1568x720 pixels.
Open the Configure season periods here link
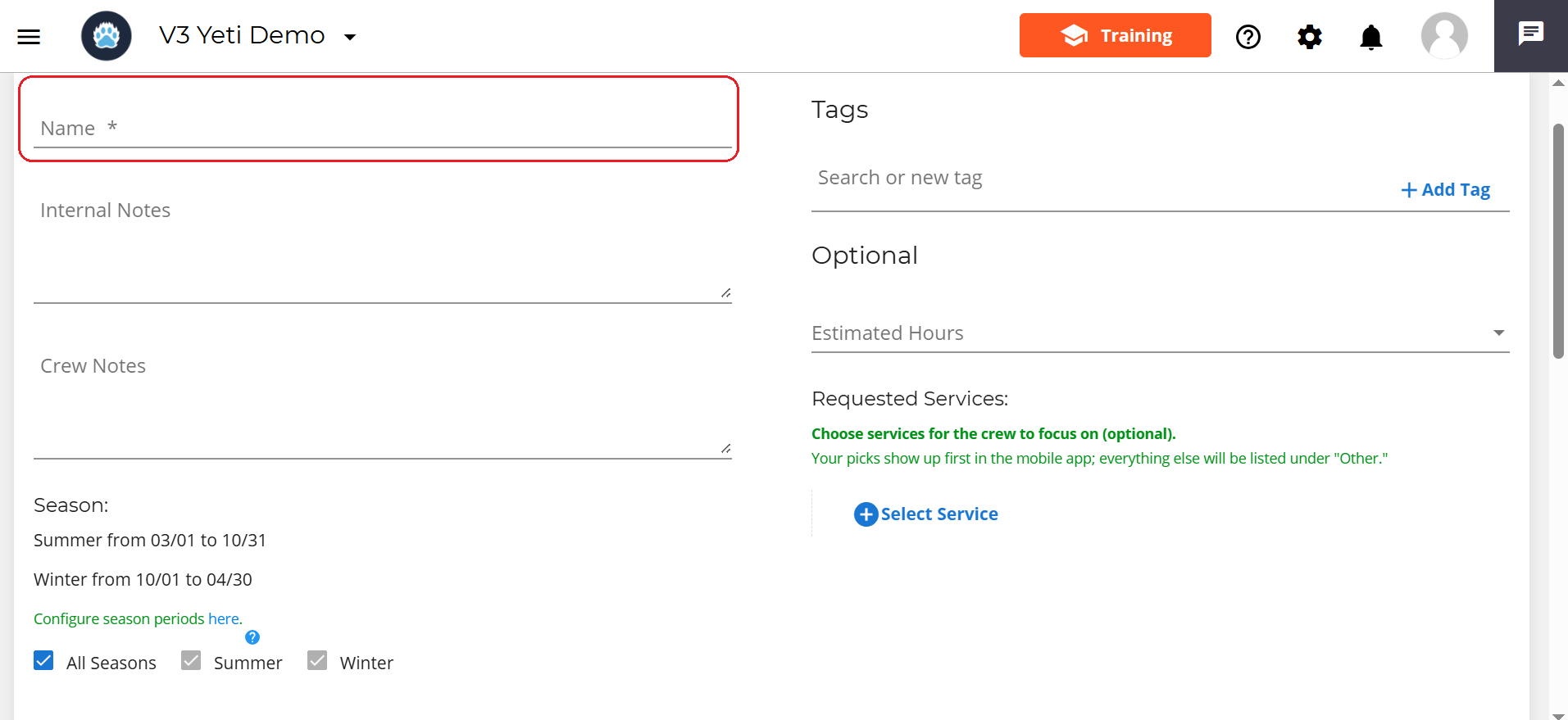[x=225, y=619]
